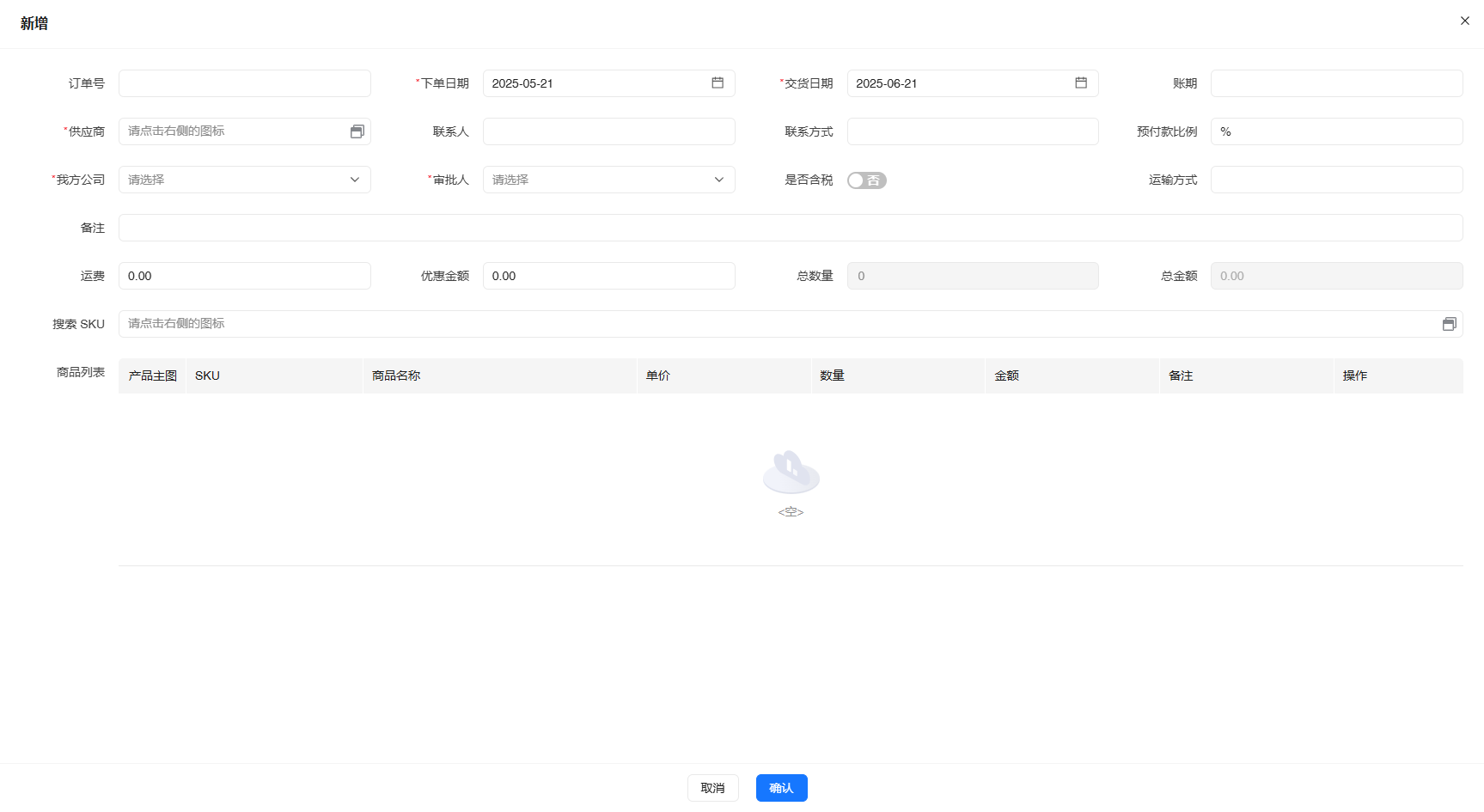The width and height of the screenshot is (1484, 812).
Task: Open supplier picker icon in 供应商 field
Action: 357,131
